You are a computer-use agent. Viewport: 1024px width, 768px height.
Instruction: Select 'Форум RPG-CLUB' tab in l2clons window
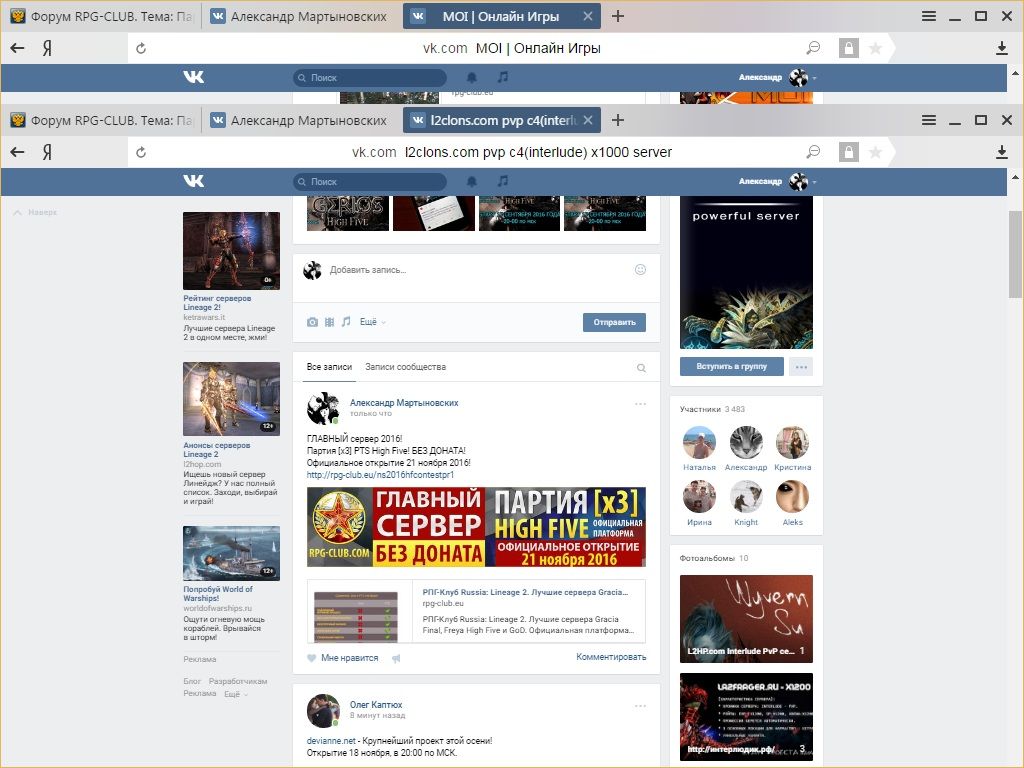[101, 120]
